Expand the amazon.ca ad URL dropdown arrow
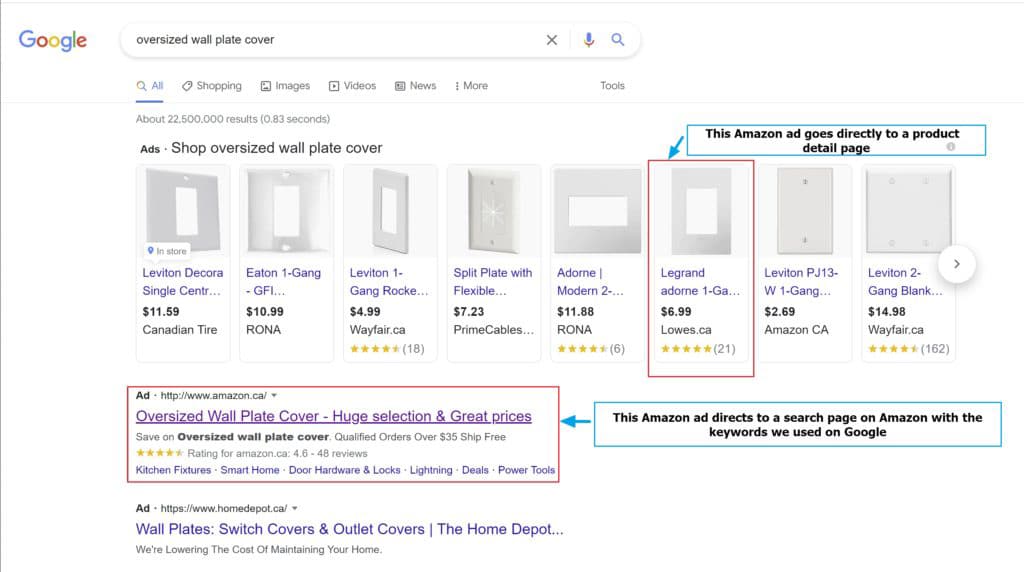 [x=274, y=396]
